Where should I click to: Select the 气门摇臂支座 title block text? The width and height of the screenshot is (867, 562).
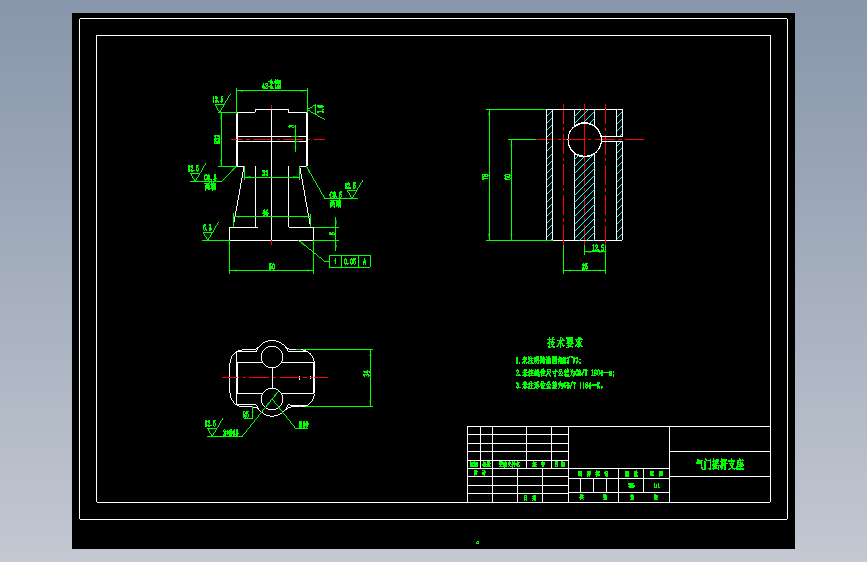coord(720,464)
